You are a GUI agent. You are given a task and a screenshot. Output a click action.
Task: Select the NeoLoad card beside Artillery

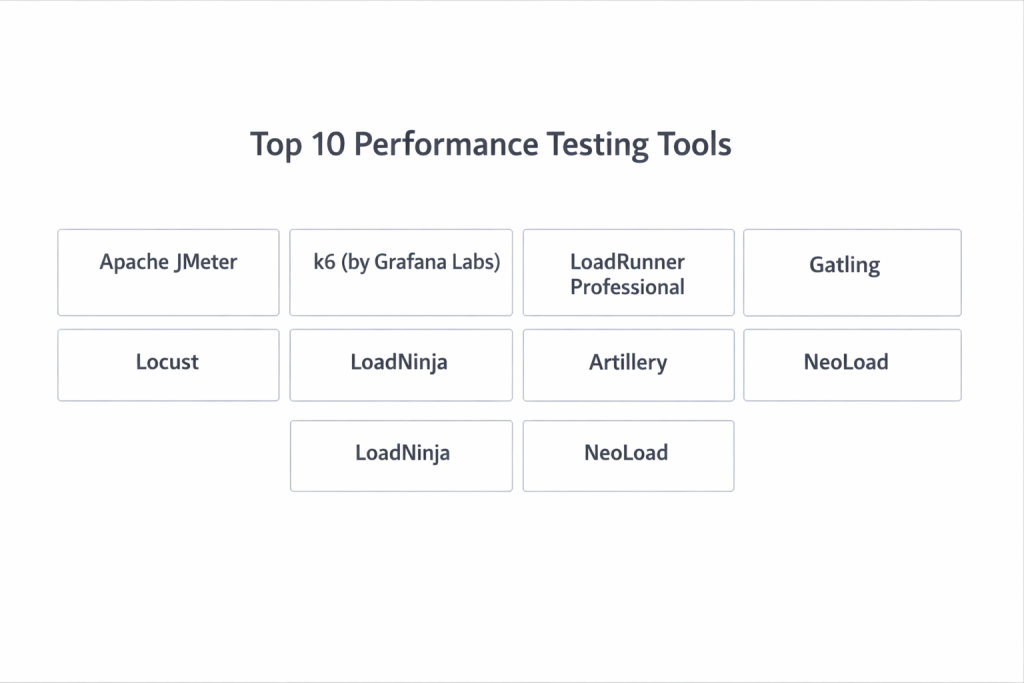(852, 365)
